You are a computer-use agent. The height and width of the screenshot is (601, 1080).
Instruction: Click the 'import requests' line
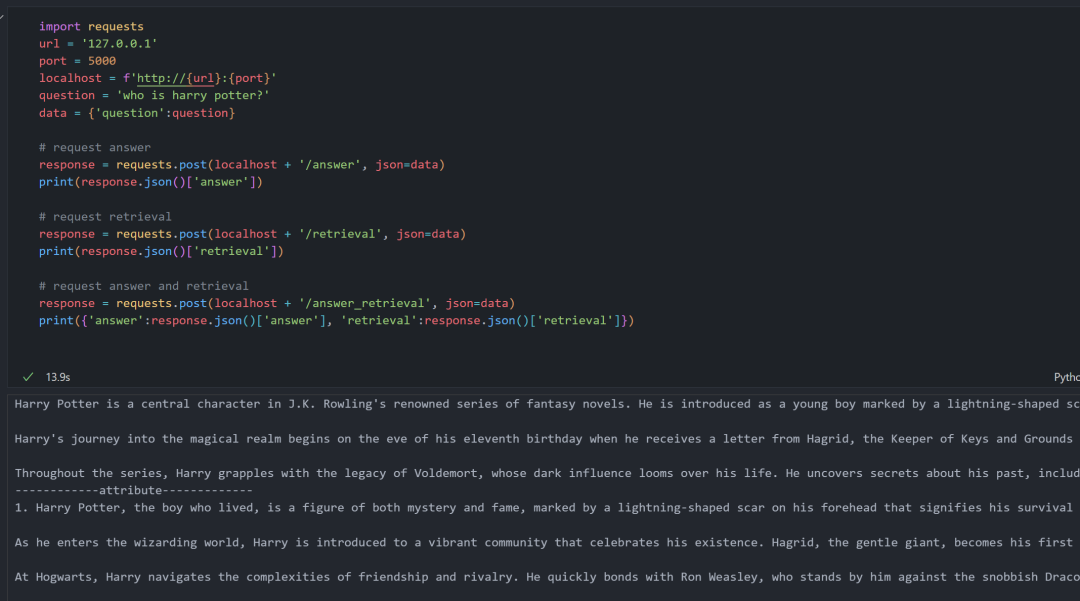click(91, 26)
